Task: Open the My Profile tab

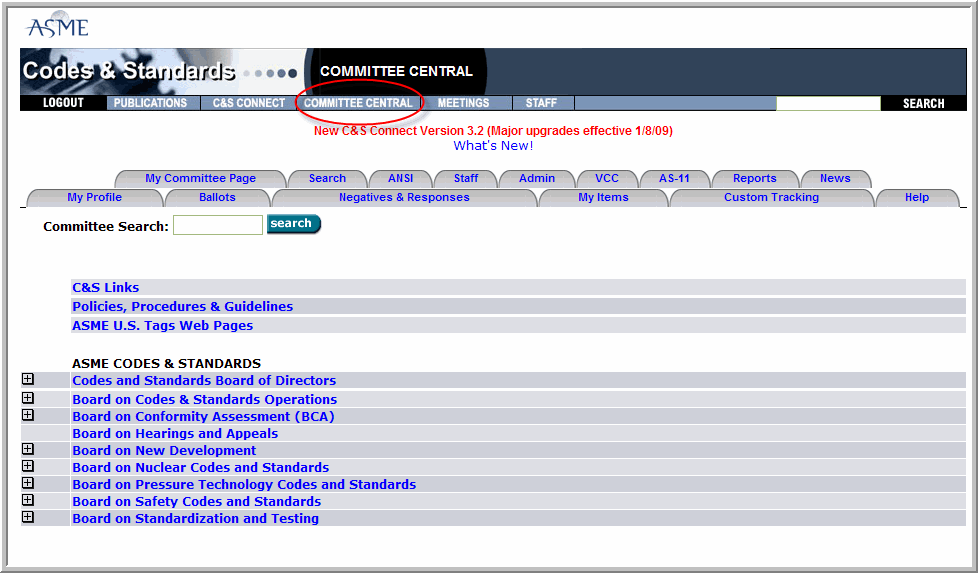Action: click(x=95, y=198)
